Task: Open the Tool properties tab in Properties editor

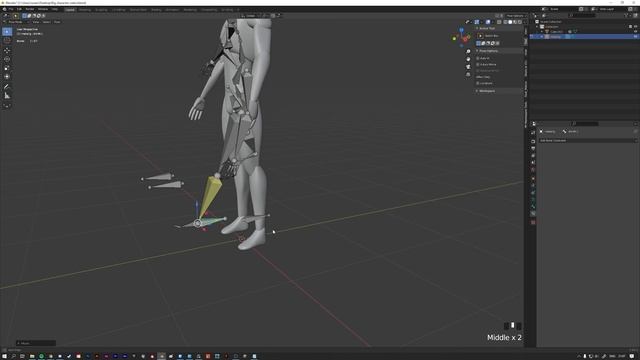Action: coord(533,133)
